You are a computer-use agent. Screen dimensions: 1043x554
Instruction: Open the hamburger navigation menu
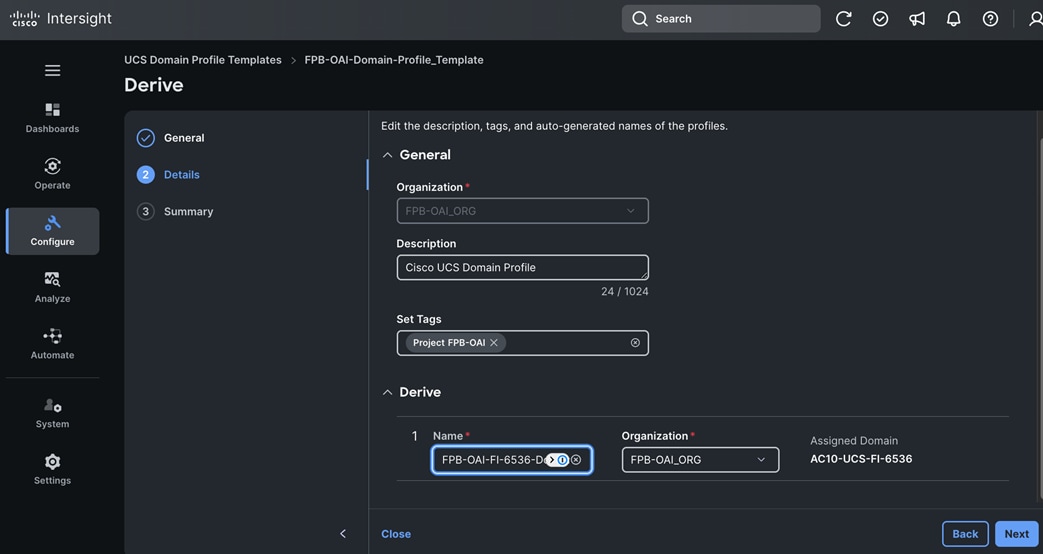(53, 70)
